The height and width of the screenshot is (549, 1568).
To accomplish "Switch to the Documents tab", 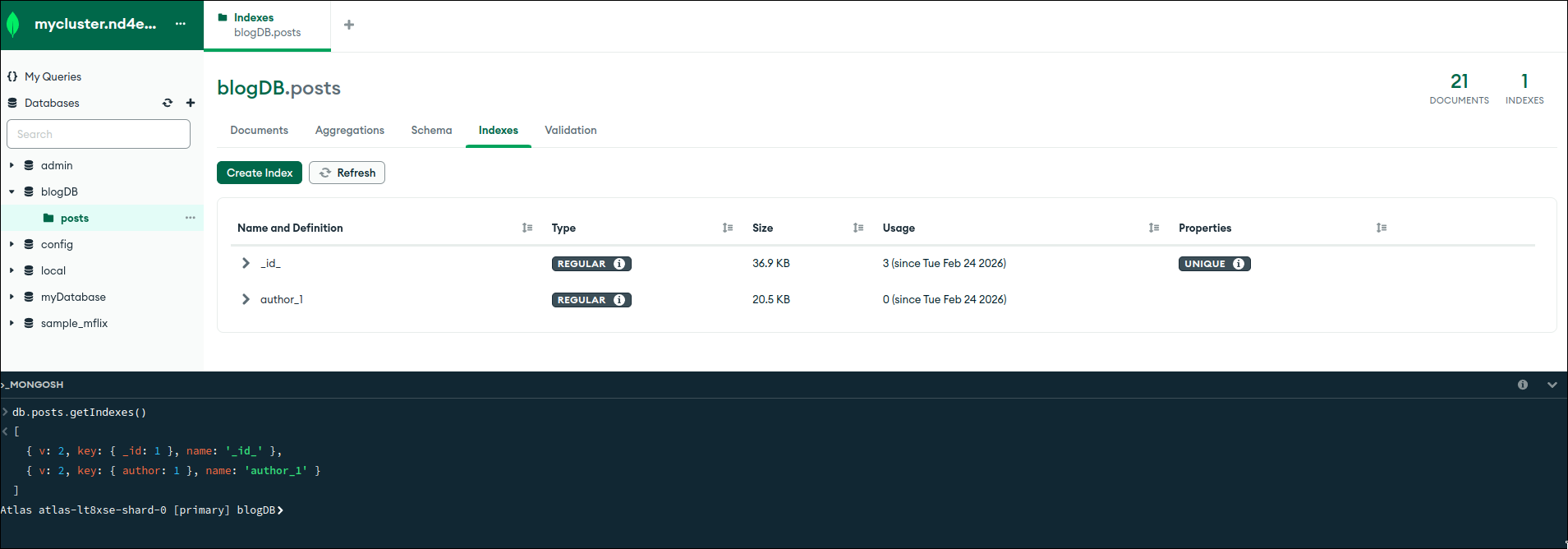I will click(259, 130).
